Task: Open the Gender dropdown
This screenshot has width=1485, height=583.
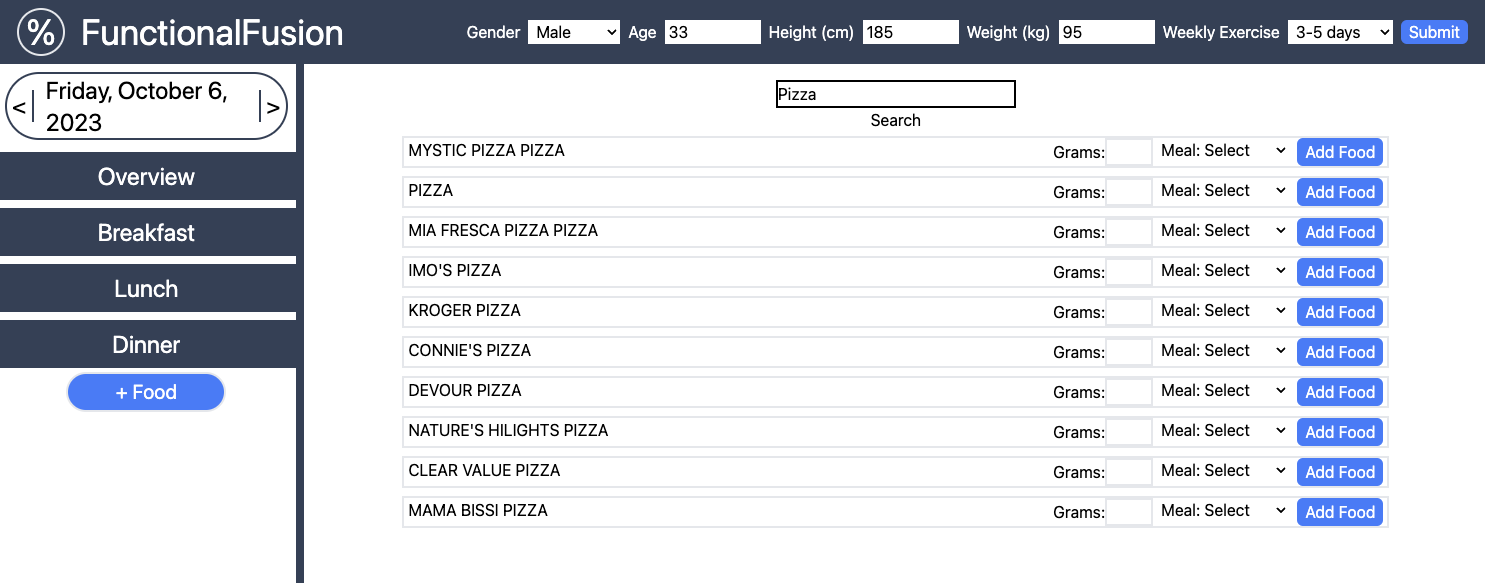Action: (x=574, y=32)
